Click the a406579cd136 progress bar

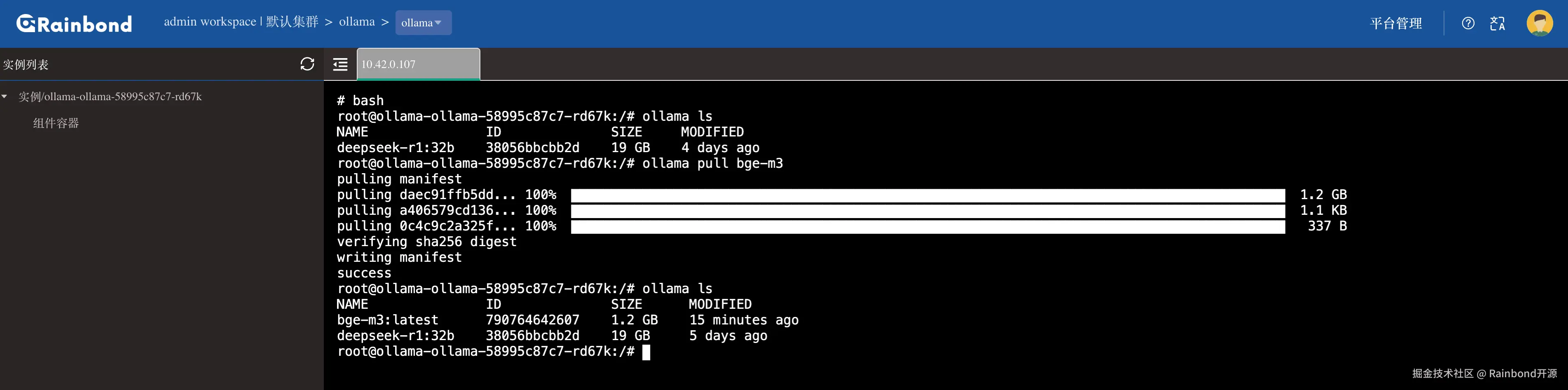[x=928, y=211]
